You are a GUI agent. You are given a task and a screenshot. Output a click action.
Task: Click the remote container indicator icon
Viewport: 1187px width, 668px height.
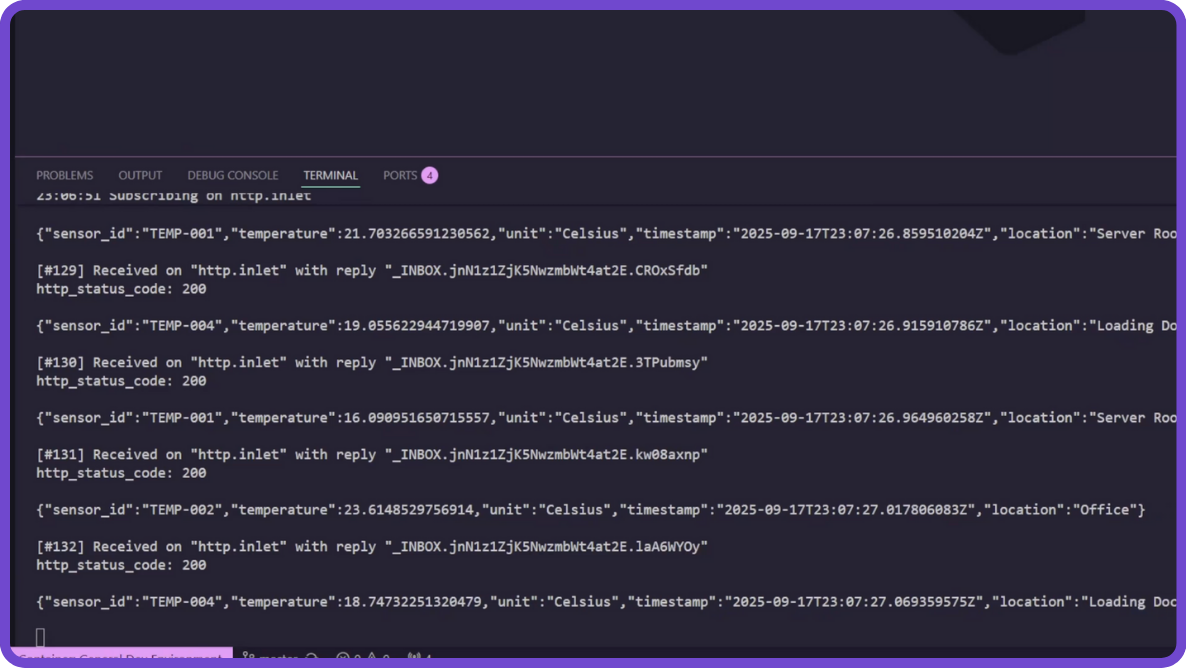tap(25, 657)
